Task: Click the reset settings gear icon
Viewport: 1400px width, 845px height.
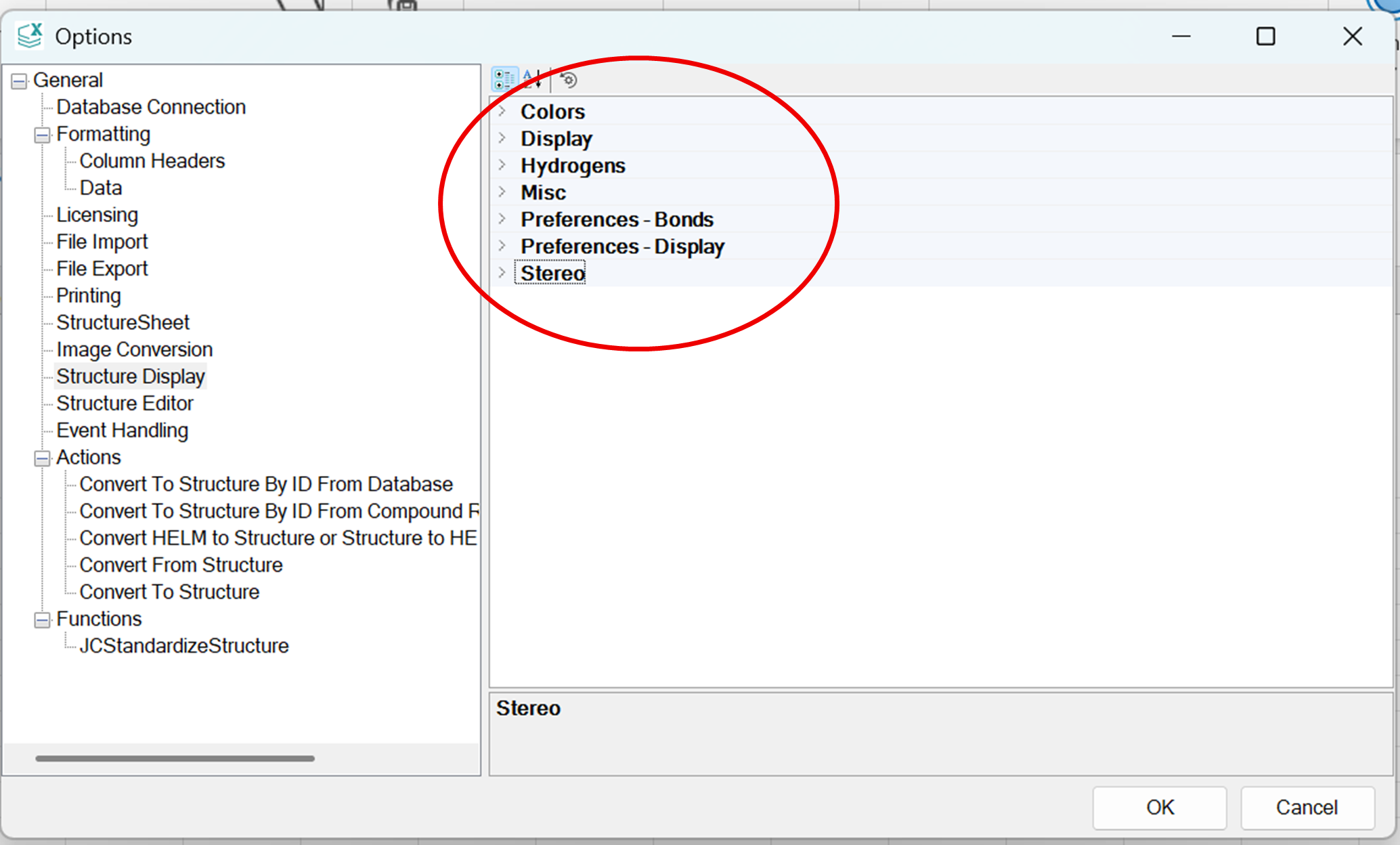Action: pos(569,80)
